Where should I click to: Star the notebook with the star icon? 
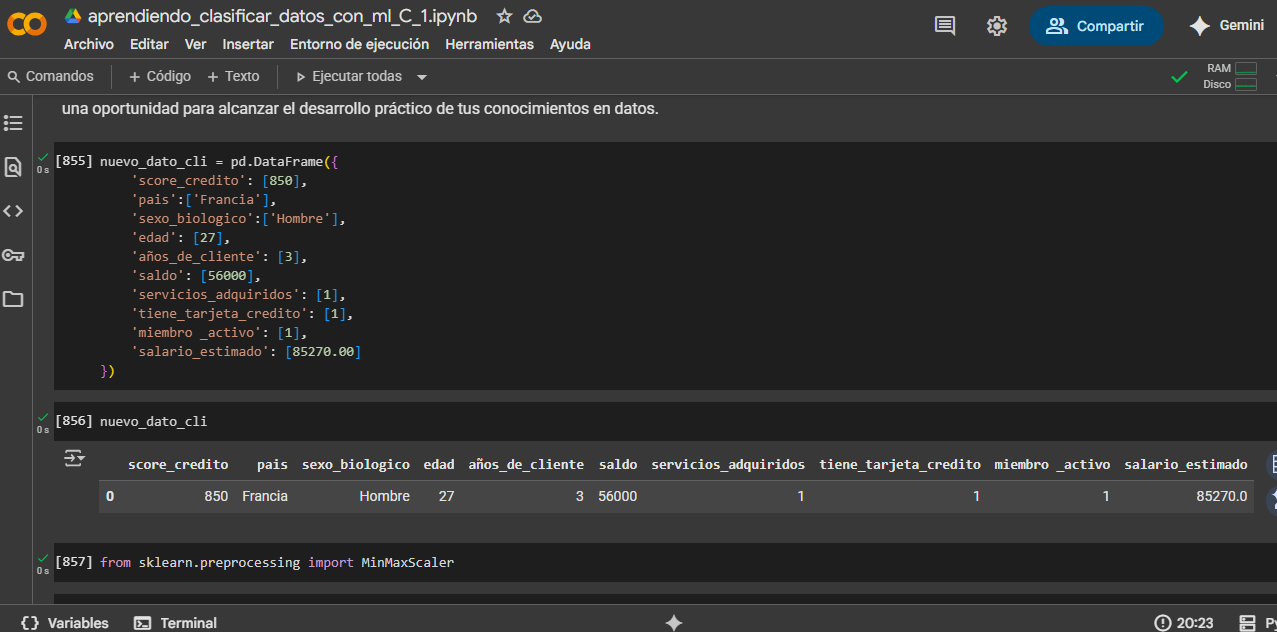505,16
